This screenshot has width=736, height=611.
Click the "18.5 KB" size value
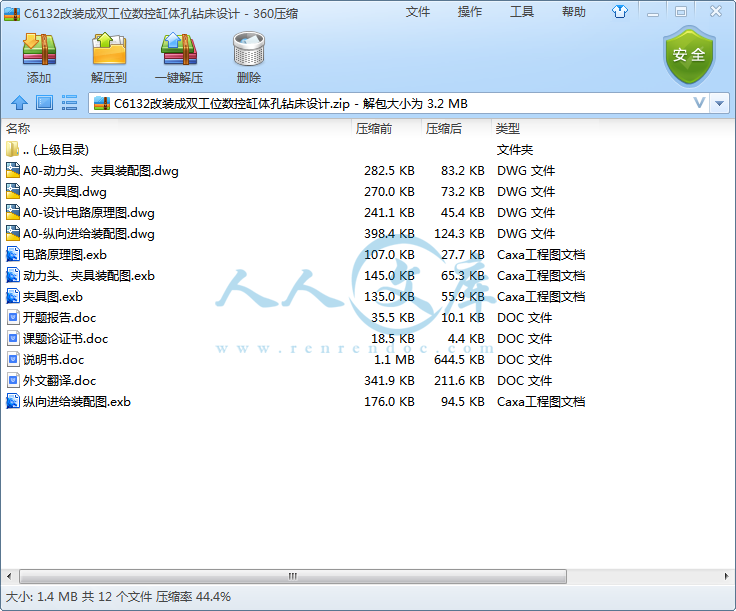pos(392,339)
